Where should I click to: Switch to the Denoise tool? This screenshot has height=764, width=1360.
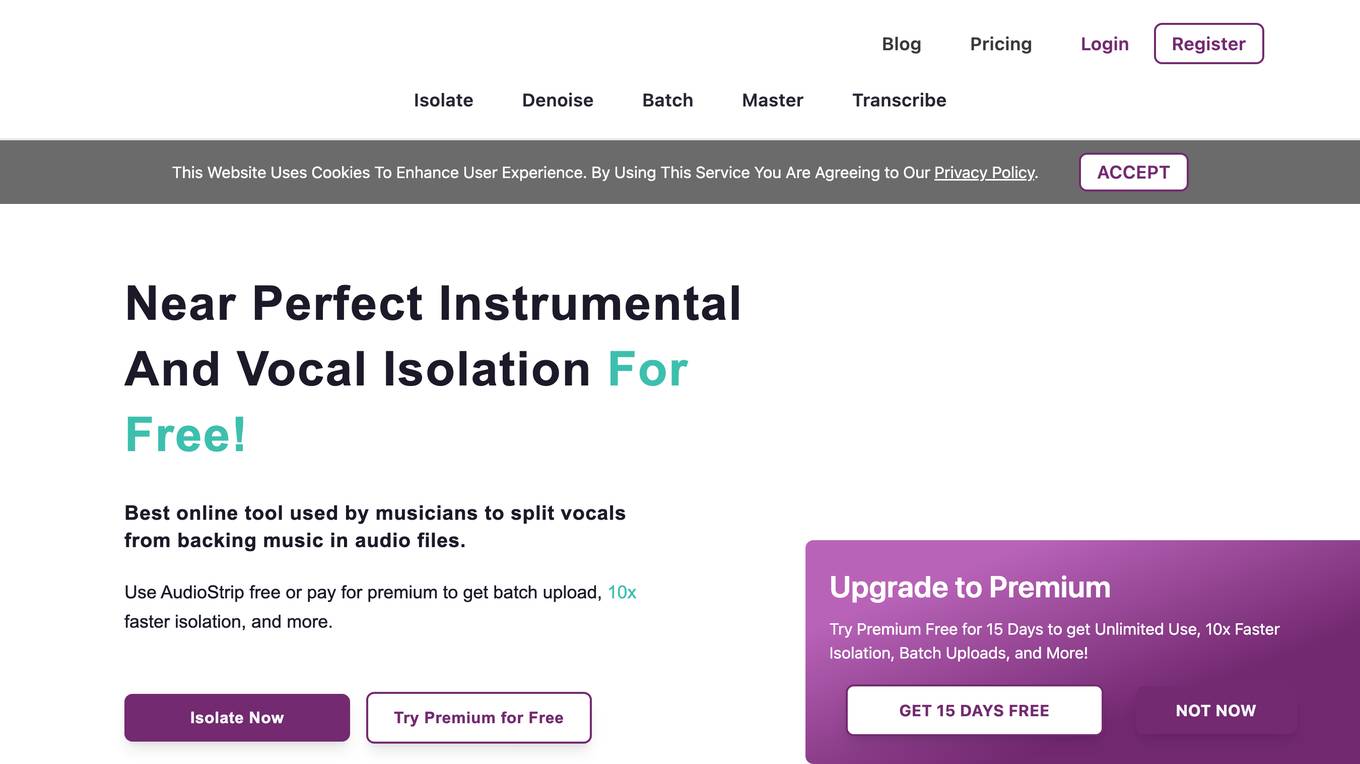coord(557,100)
